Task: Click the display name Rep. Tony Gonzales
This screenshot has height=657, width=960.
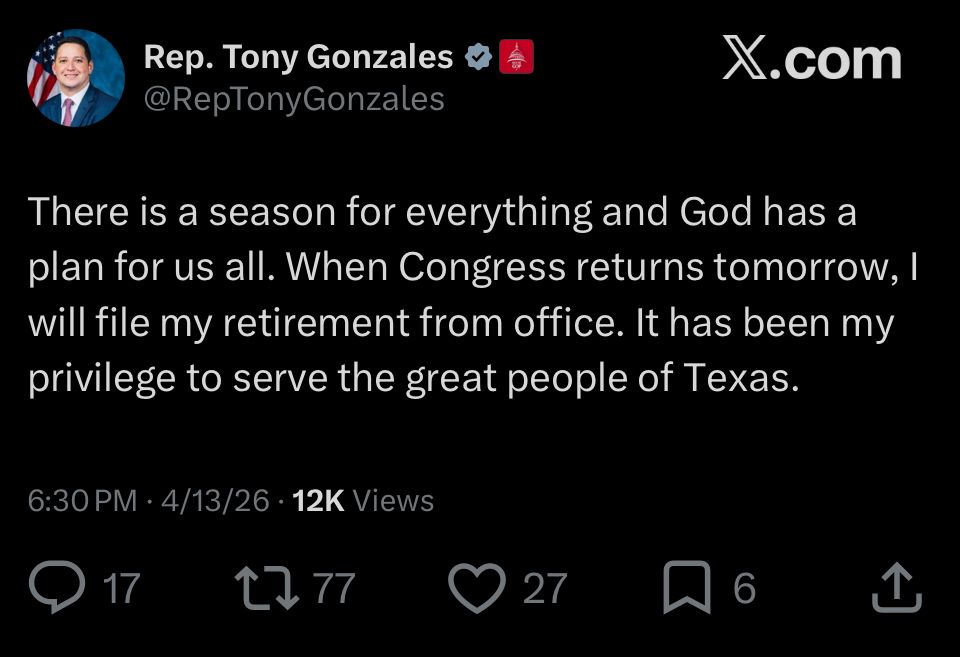Action: point(298,58)
